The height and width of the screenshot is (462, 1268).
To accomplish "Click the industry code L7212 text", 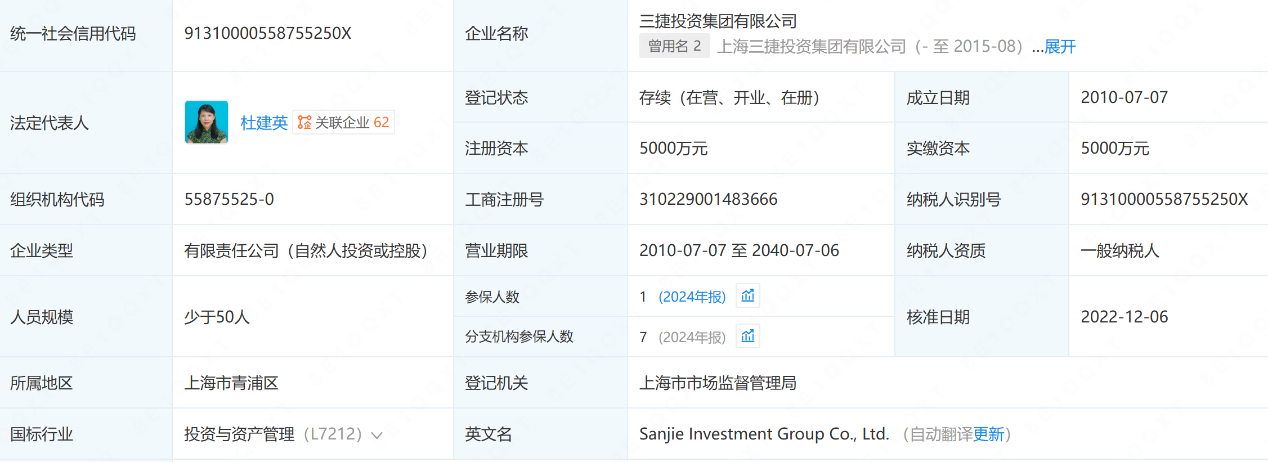I will pyautogui.click(x=331, y=435).
